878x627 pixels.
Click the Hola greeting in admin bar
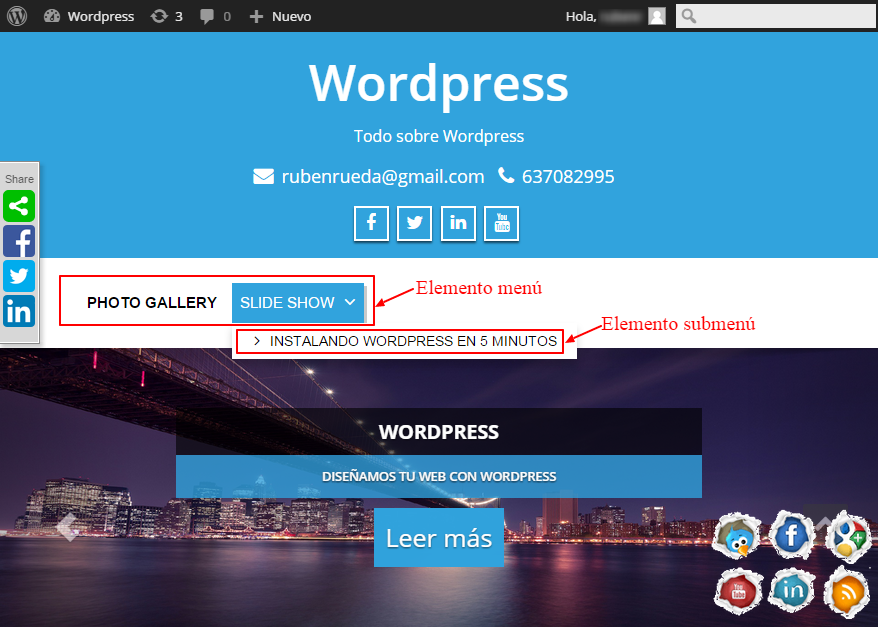click(581, 17)
